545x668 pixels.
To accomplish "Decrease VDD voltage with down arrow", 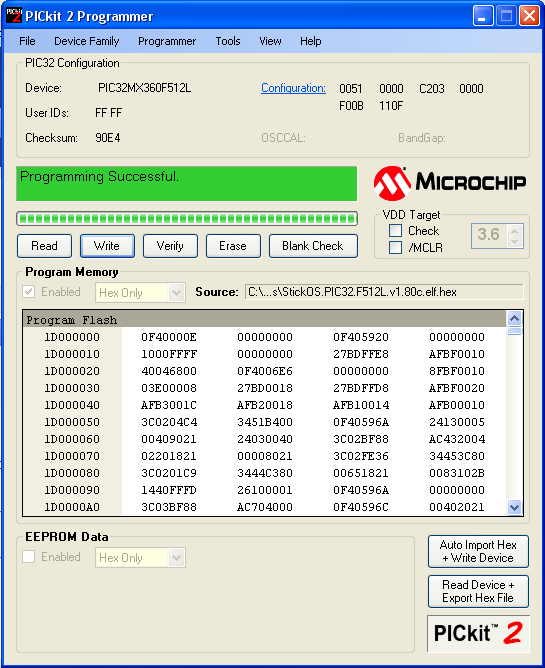I will pyautogui.click(x=515, y=241).
